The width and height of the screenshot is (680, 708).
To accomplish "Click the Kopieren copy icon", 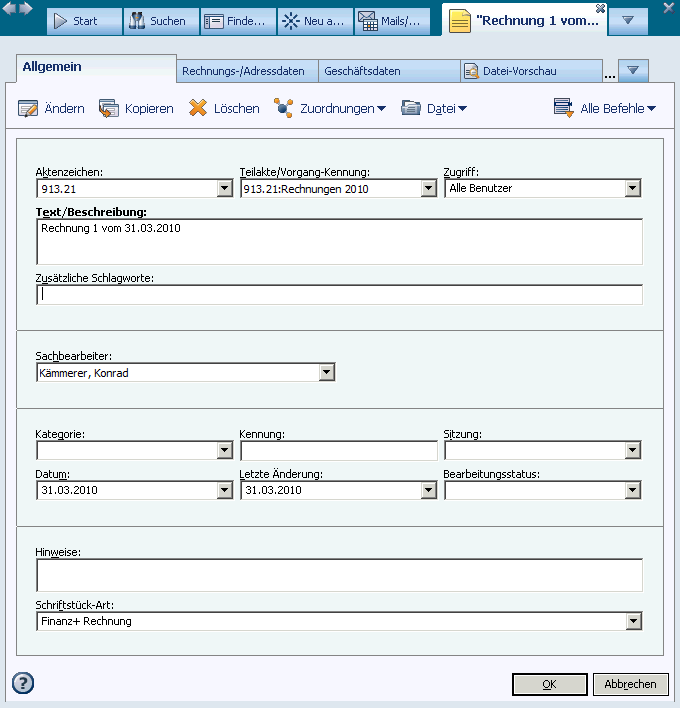I will (x=109, y=108).
